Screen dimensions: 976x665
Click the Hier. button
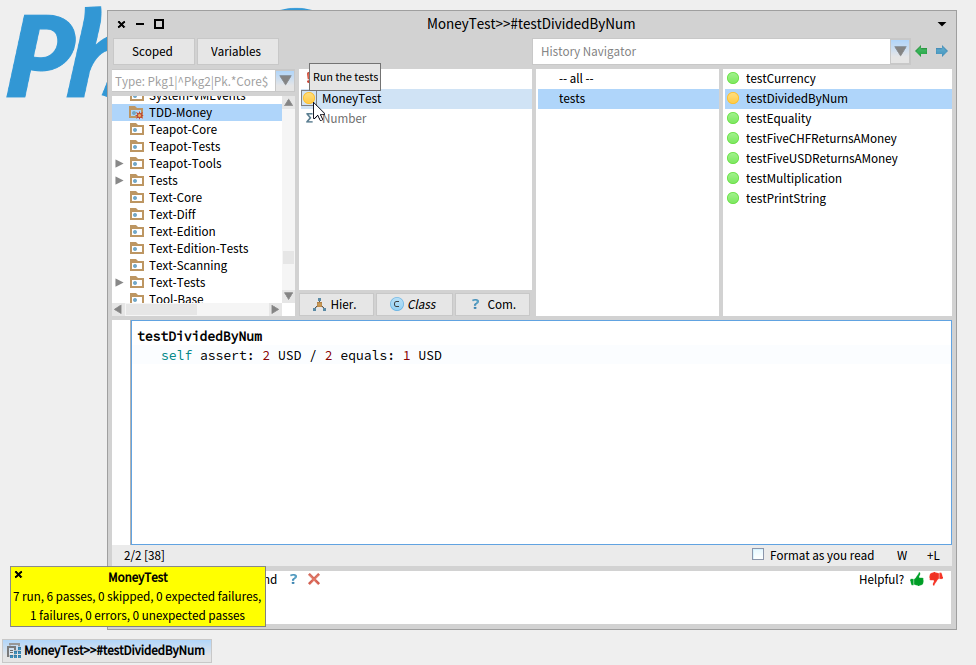tap(337, 304)
